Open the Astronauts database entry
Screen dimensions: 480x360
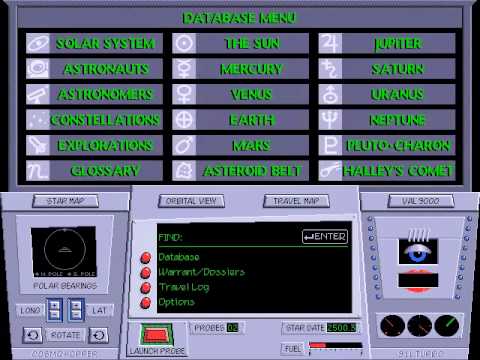[94, 69]
